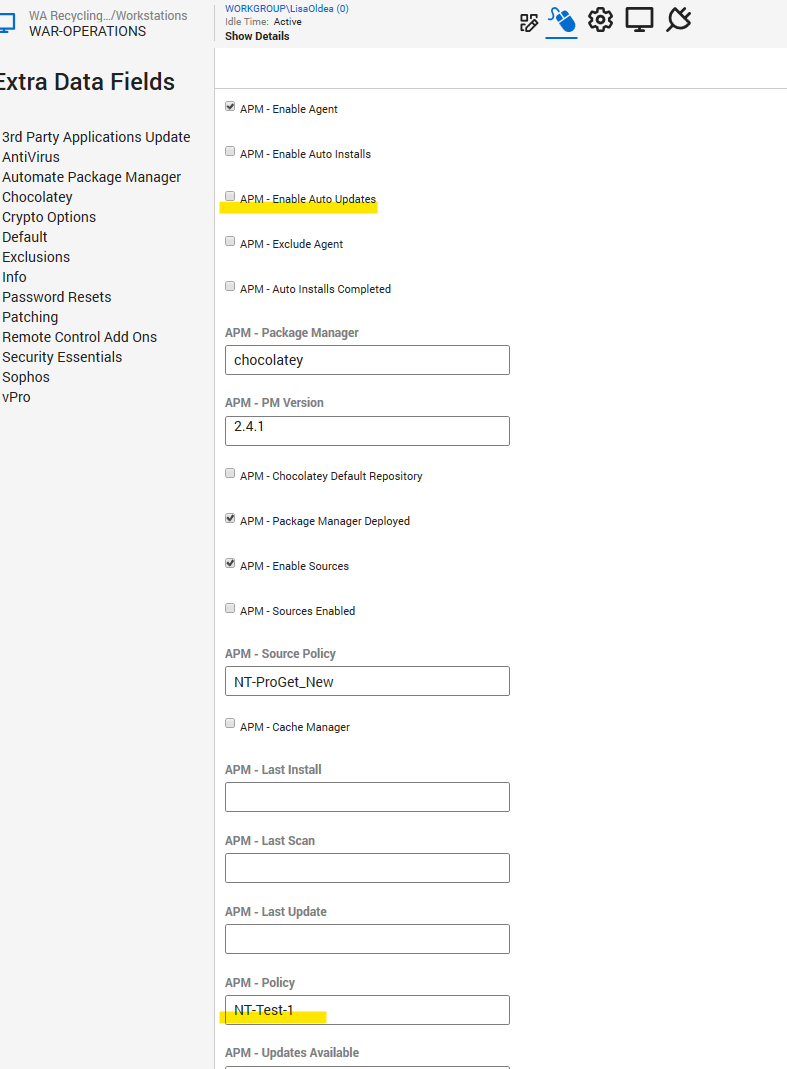Image resolution: width=787 pixels, height=1069 pixels.
Task: Click the APM - Policy text field
Action: coord(366,1010)
